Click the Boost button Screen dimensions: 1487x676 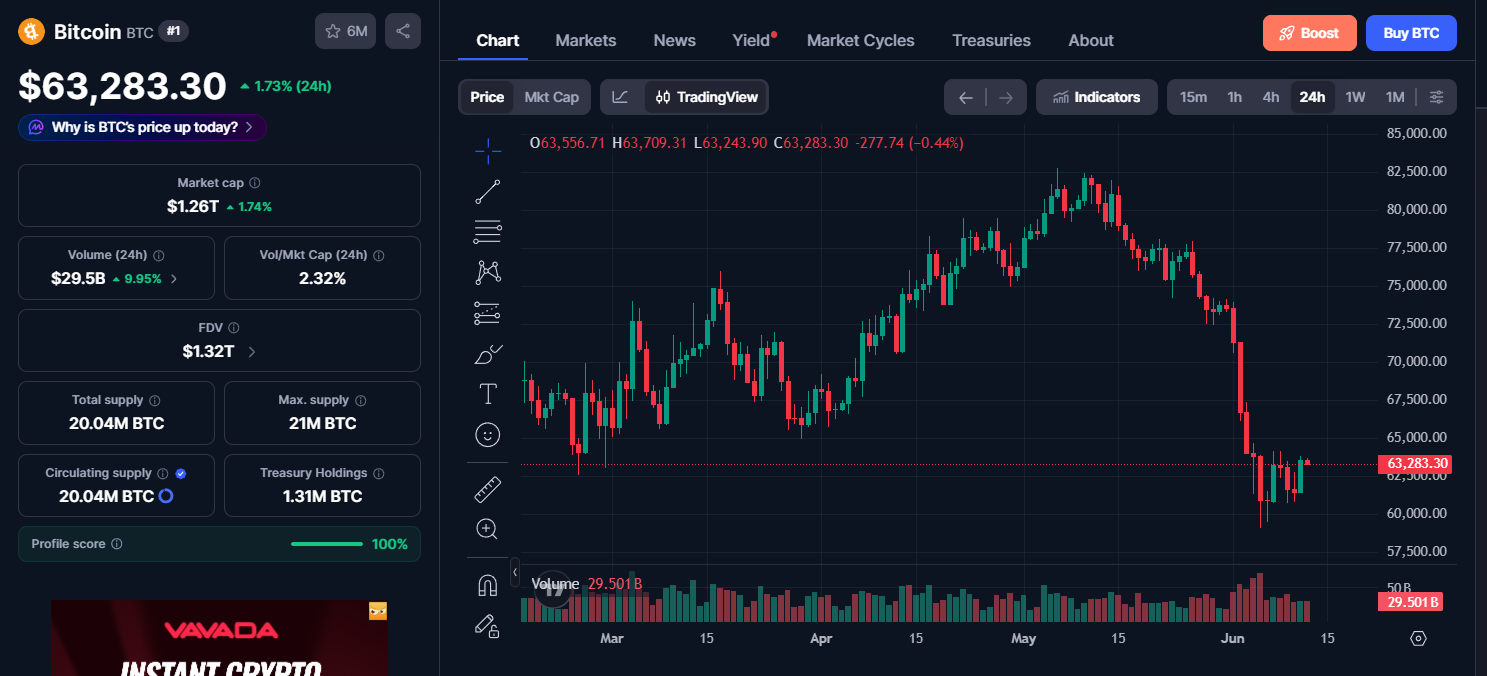pos(1310,33)
